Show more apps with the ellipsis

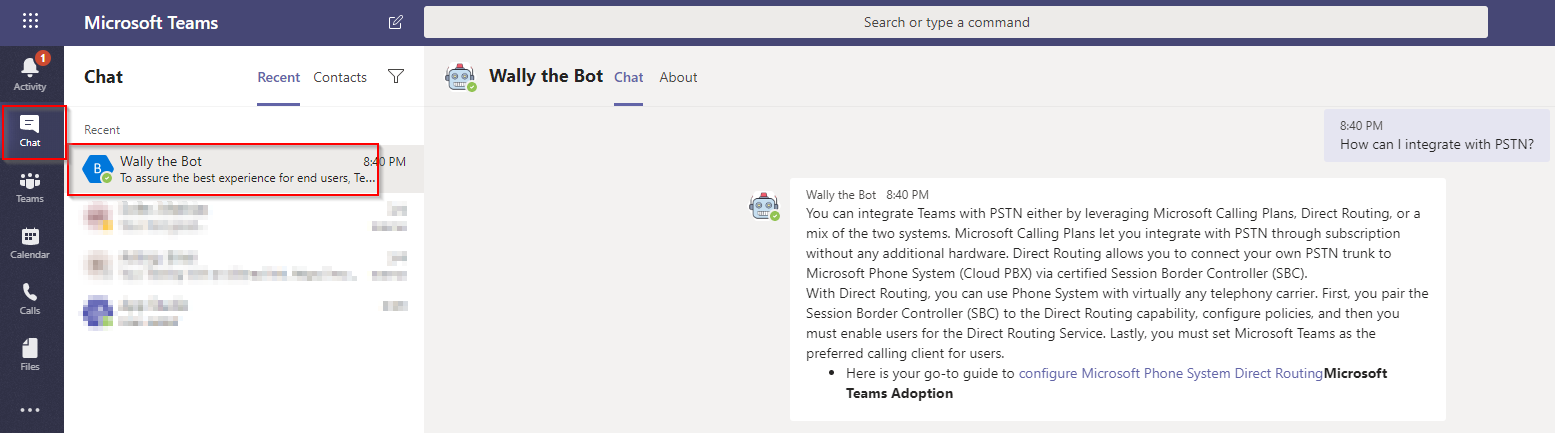click(31, 409)
